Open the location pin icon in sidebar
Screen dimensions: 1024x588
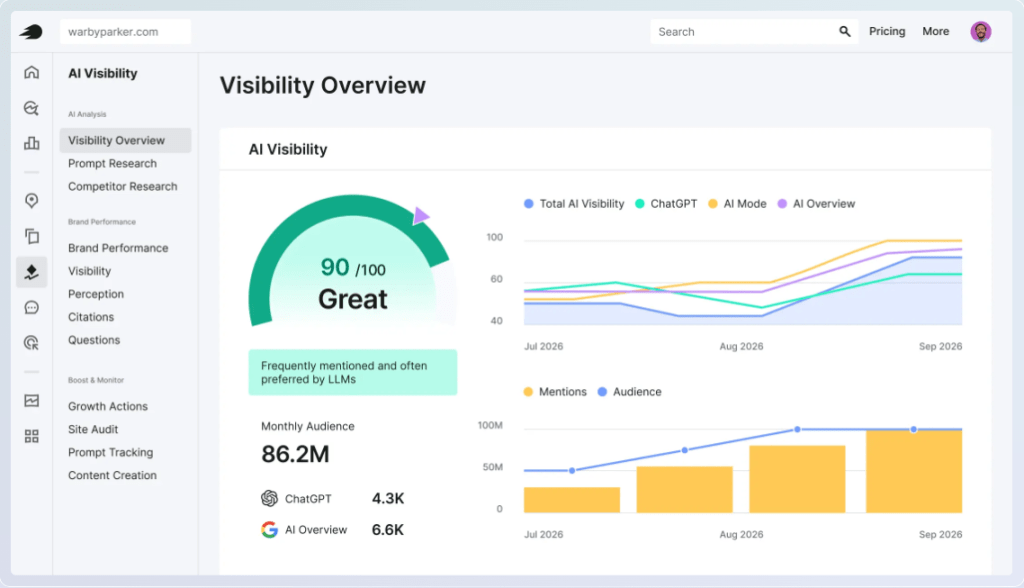tap(31, 201)
